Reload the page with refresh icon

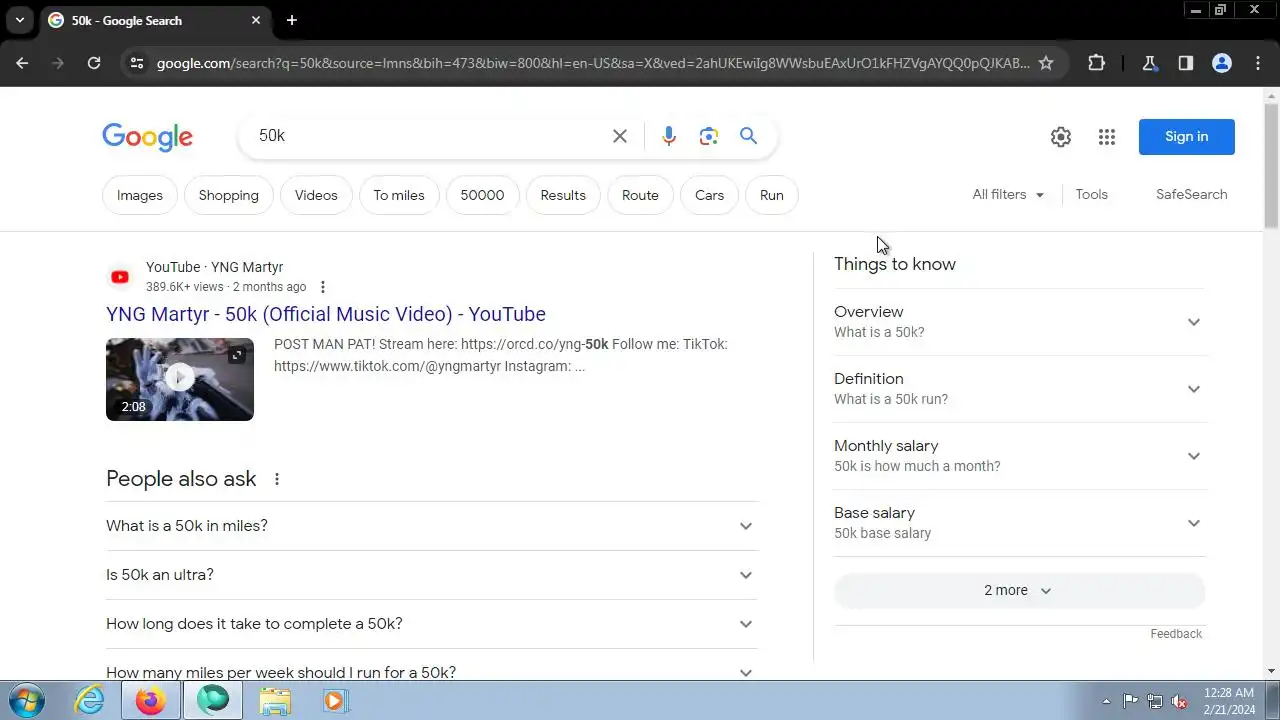coord(94,63)
